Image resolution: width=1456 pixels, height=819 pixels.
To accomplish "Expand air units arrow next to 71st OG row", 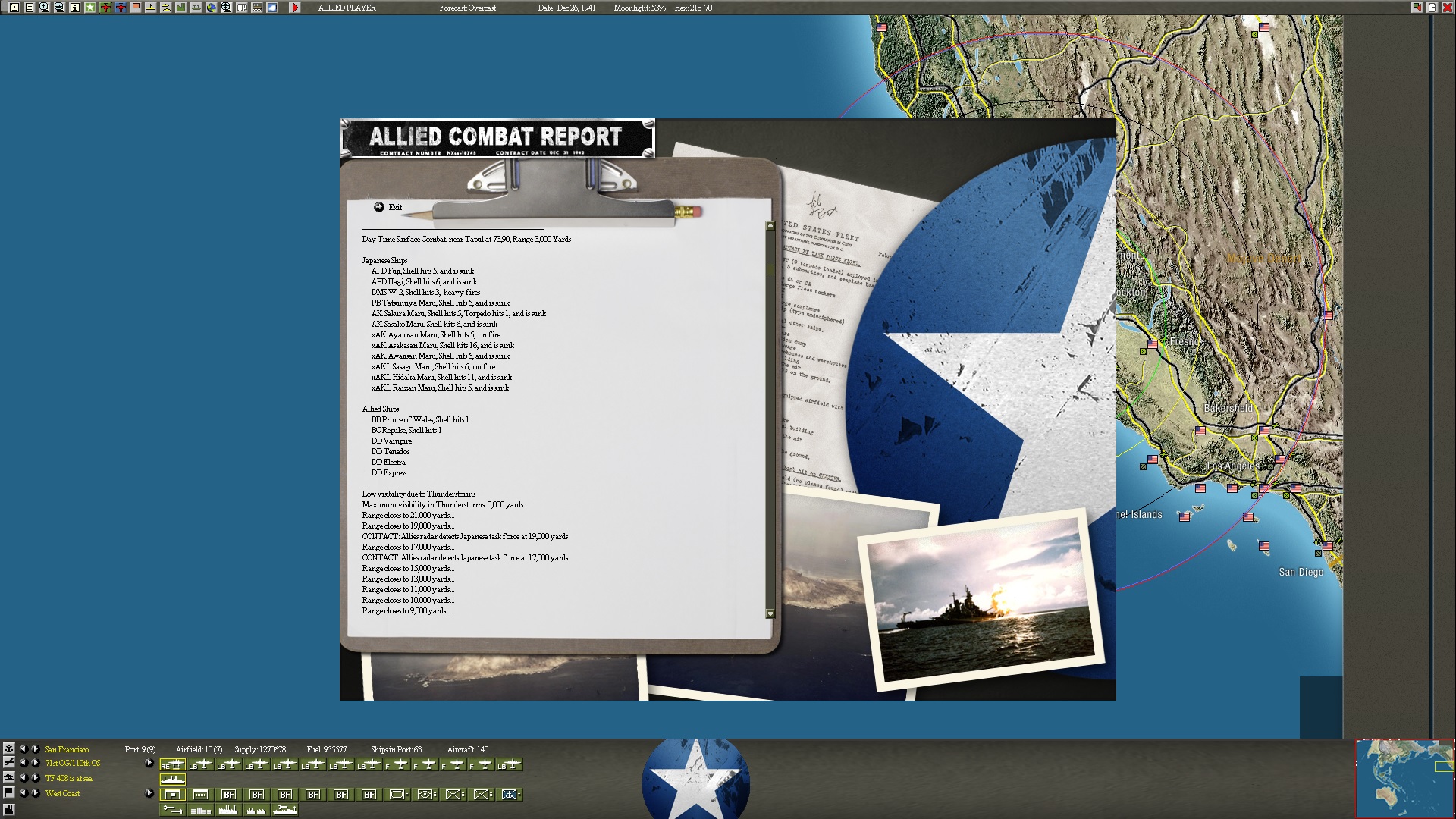I will click(x=149, y=763).
